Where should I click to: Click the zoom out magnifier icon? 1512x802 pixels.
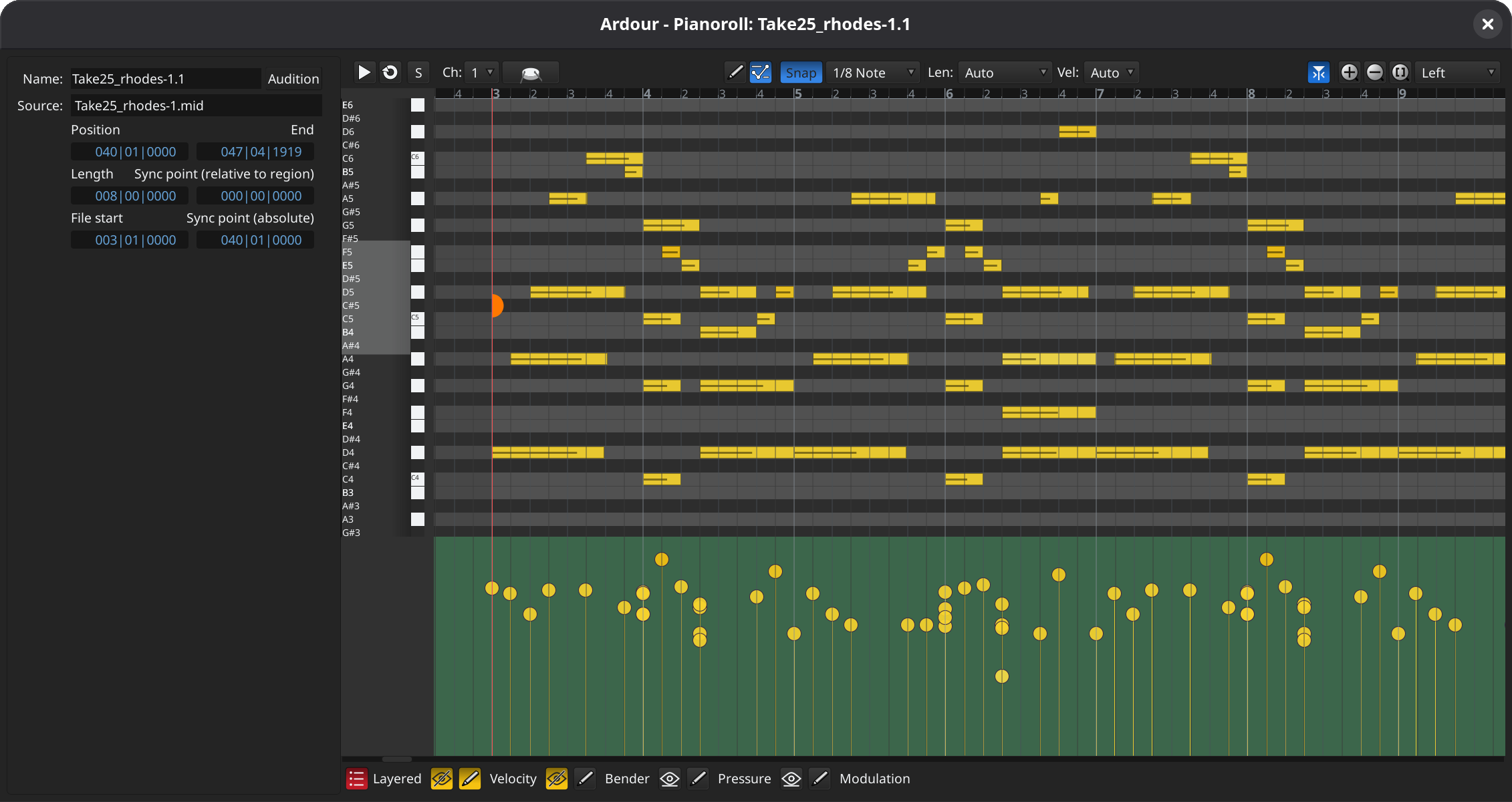tap(1375, 72)
